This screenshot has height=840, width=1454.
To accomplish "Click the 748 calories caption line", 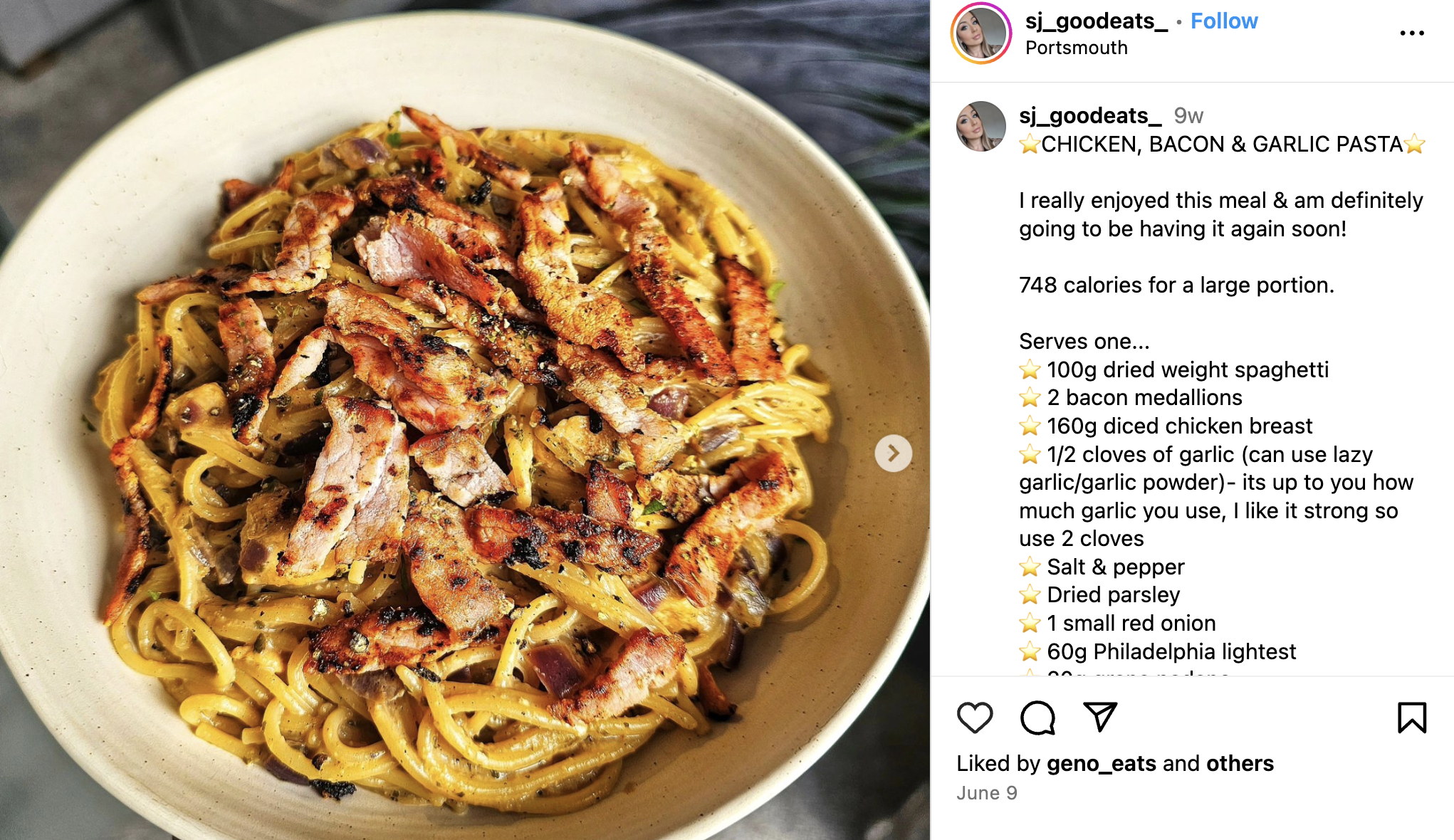I will pyautogui.click(x=1176, y=285).
